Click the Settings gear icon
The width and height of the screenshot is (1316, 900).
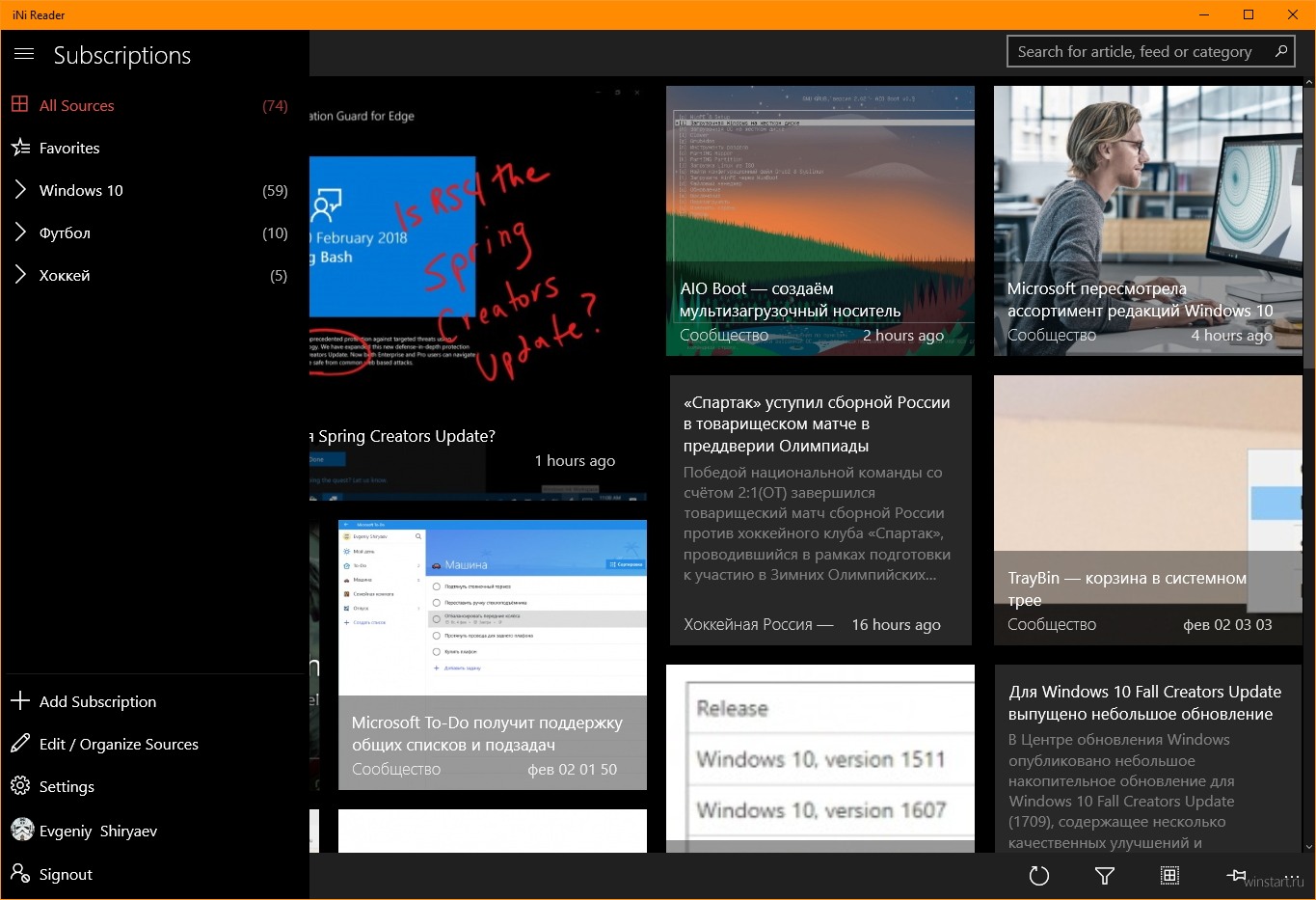click(x=20, y=785)
